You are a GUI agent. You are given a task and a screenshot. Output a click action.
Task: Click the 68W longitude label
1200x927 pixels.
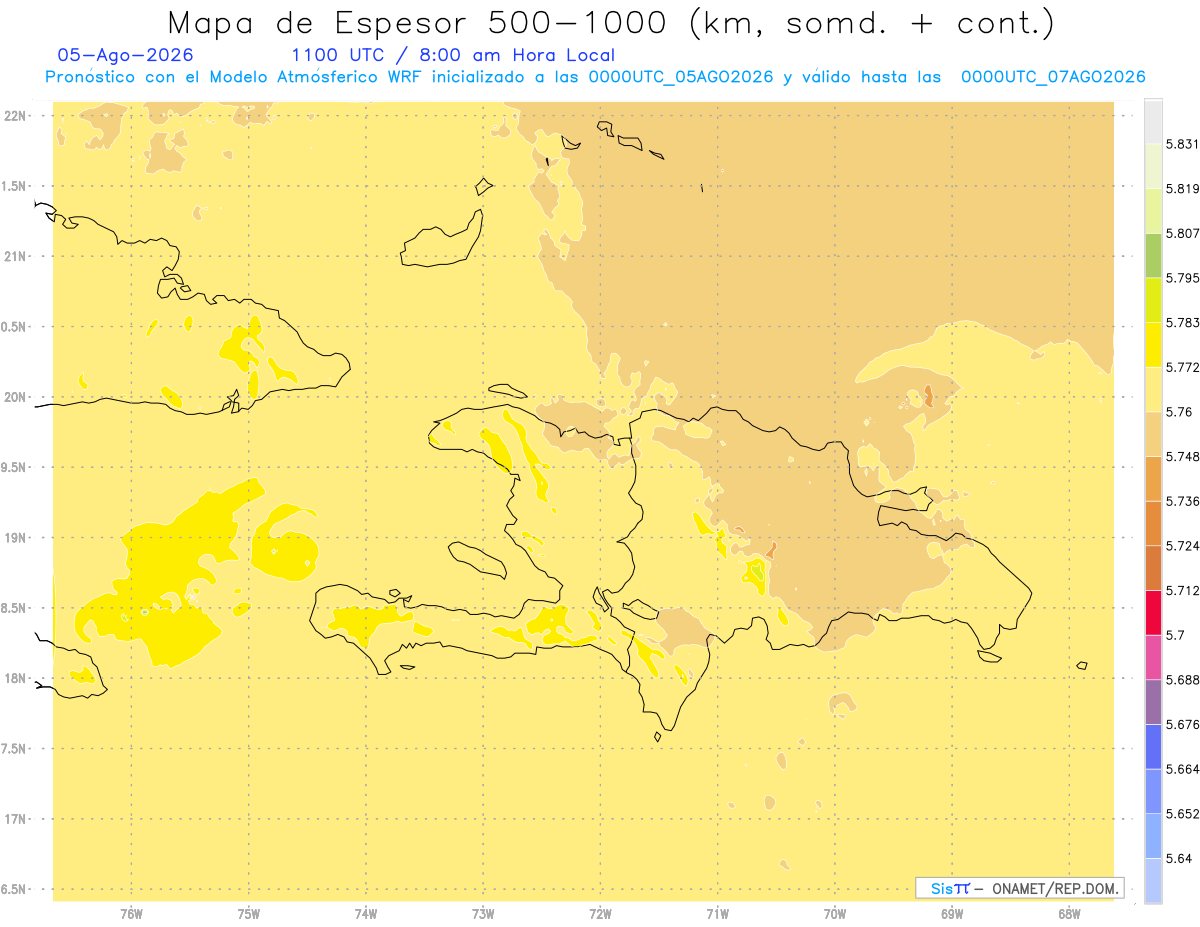1069,913
